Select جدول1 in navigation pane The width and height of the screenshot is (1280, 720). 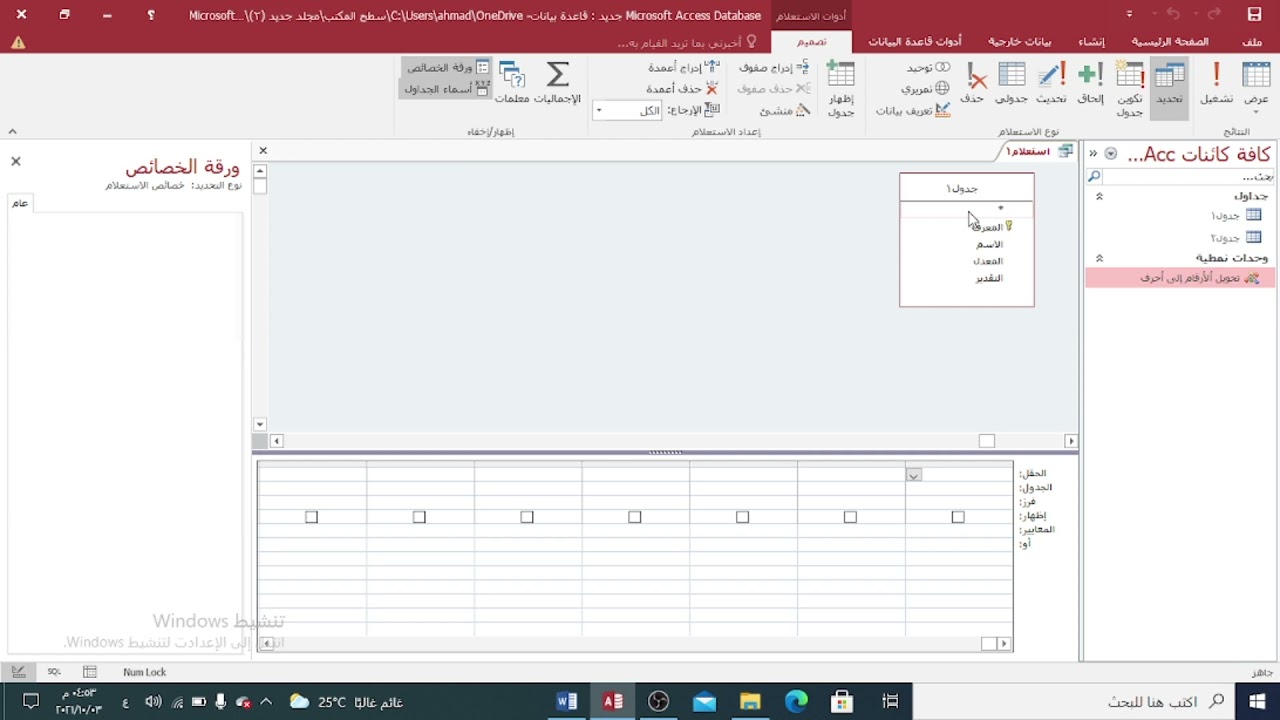point(1236,215)
